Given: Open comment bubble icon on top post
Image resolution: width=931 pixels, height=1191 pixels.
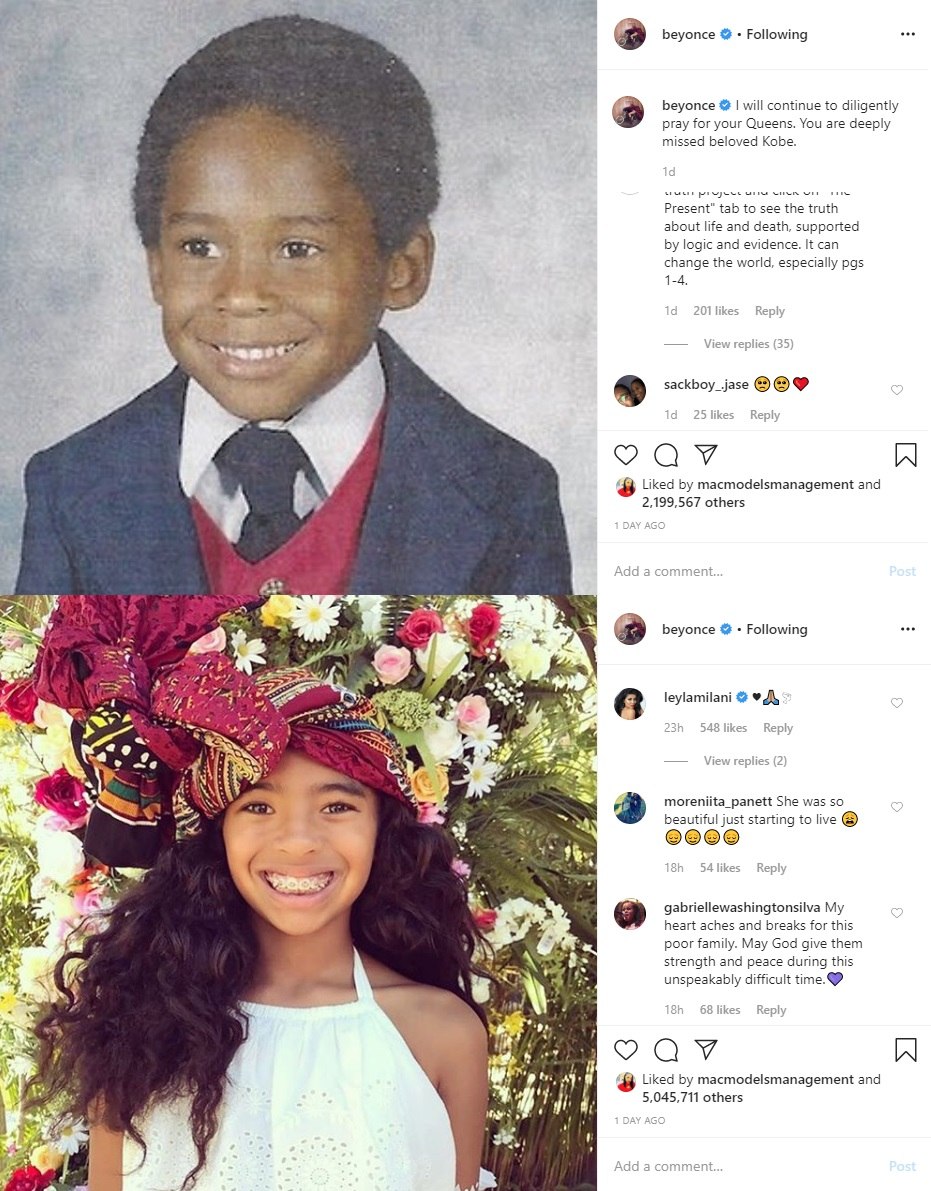Looking at the screenshot, I should click(666, 455).
